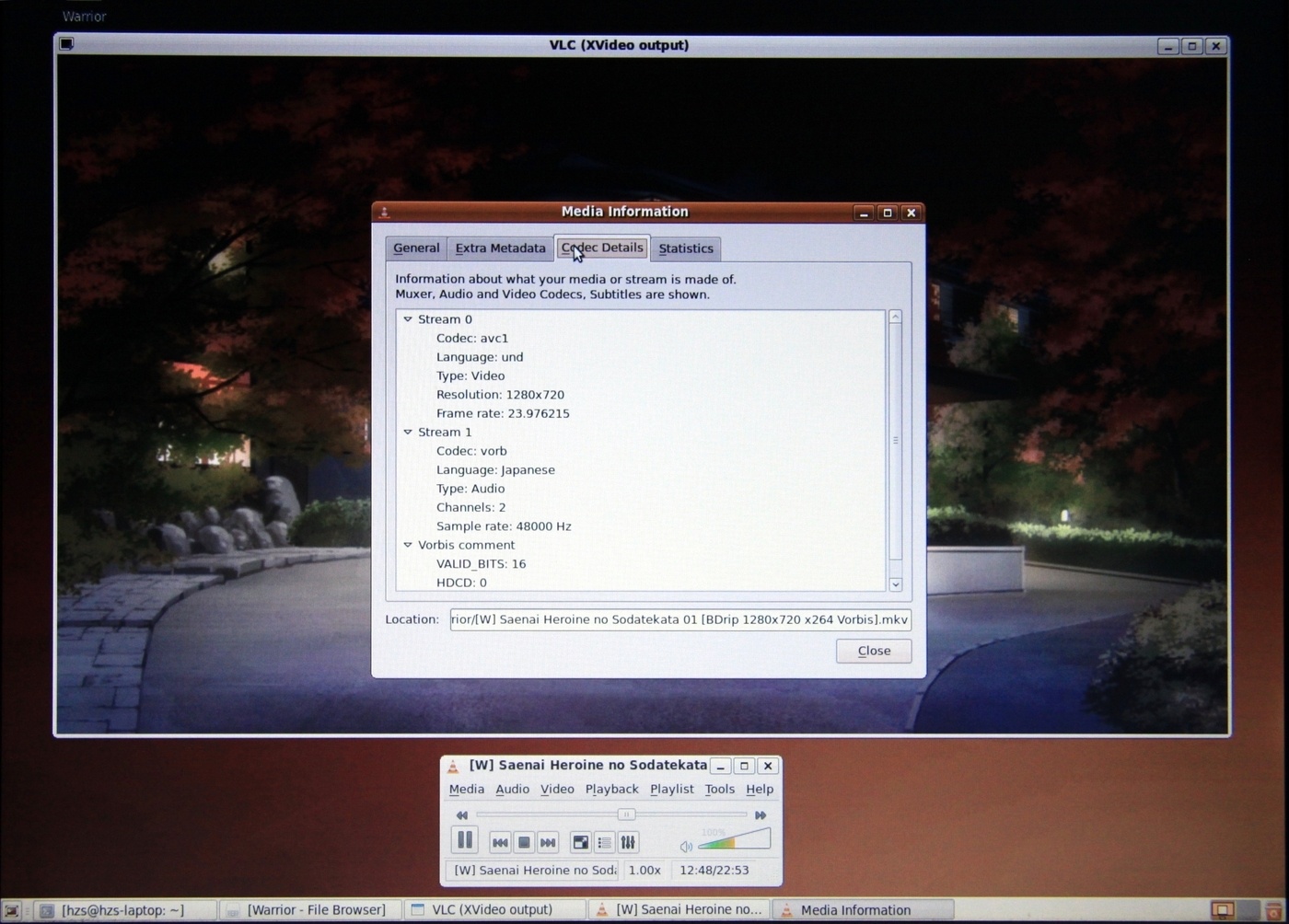Switch to Warrior File Browser taskbar button
1289x924 pixels.
pos(311,910)
